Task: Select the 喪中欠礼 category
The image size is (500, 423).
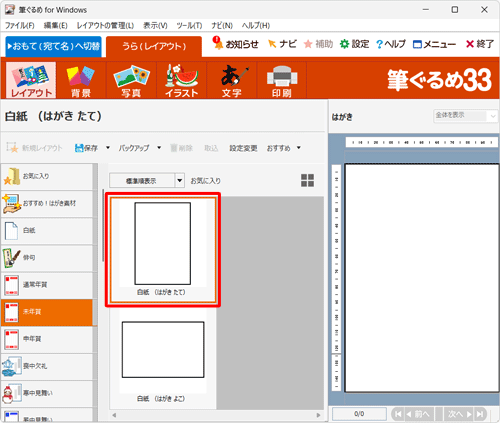Action: [x=47, y=366]
